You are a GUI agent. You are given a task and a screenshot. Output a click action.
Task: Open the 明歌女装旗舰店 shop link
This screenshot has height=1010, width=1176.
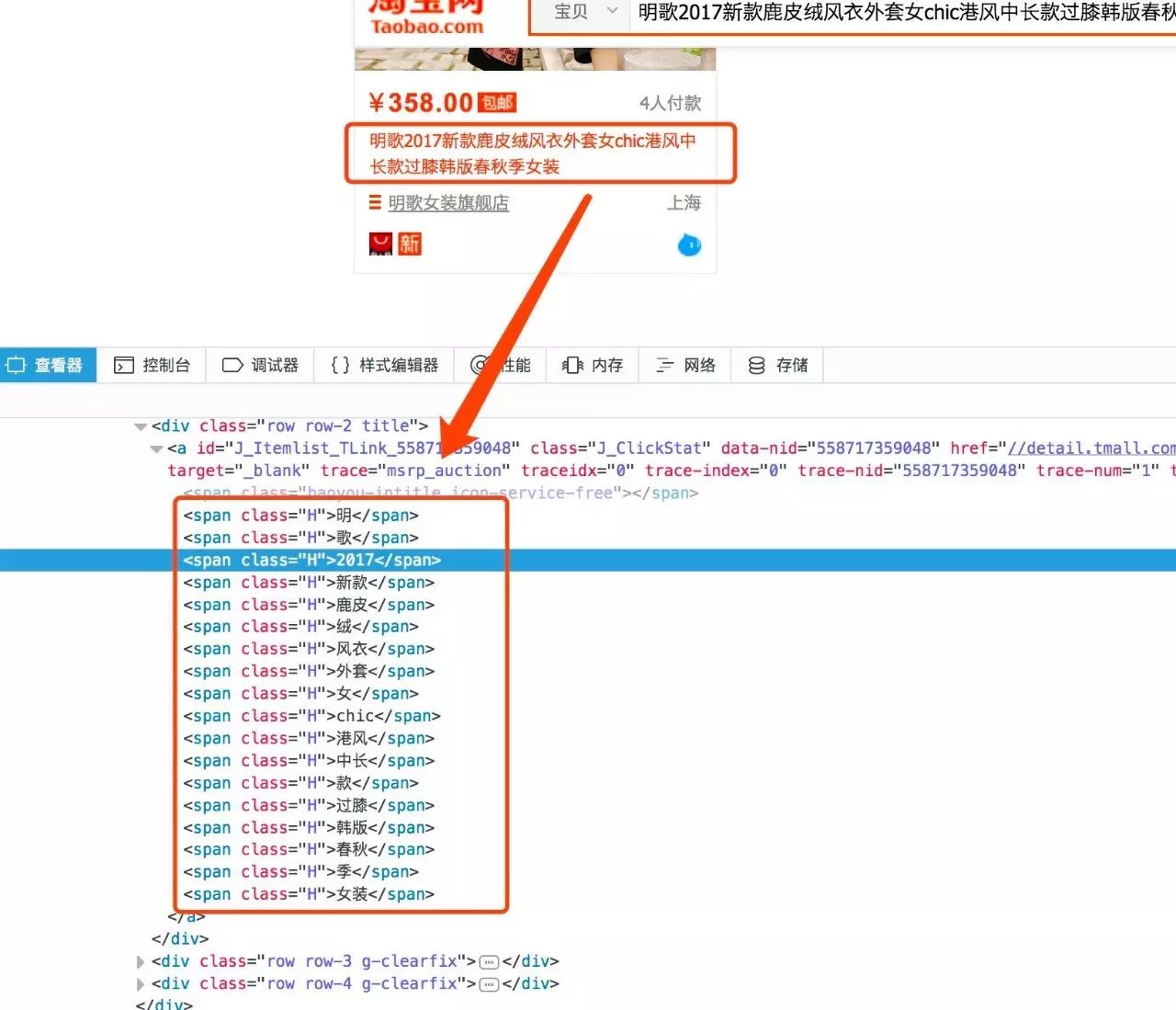(448, 203)
